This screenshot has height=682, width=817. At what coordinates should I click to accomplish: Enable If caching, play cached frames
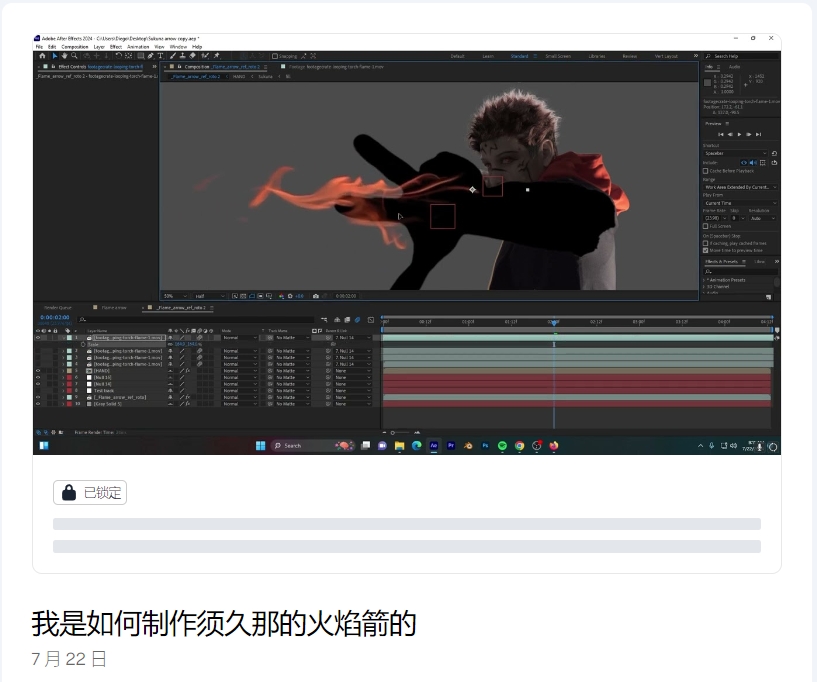pos(705,243)
